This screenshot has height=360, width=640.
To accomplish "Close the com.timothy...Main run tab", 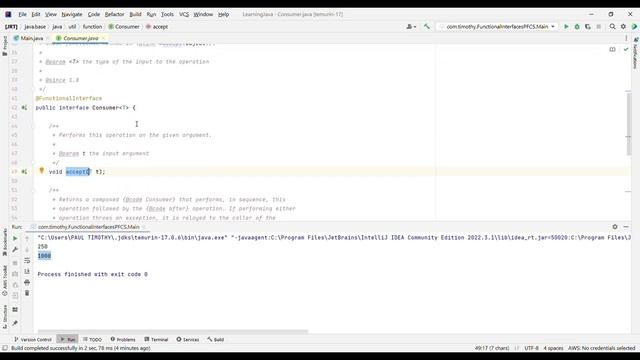I will [144, 227].
